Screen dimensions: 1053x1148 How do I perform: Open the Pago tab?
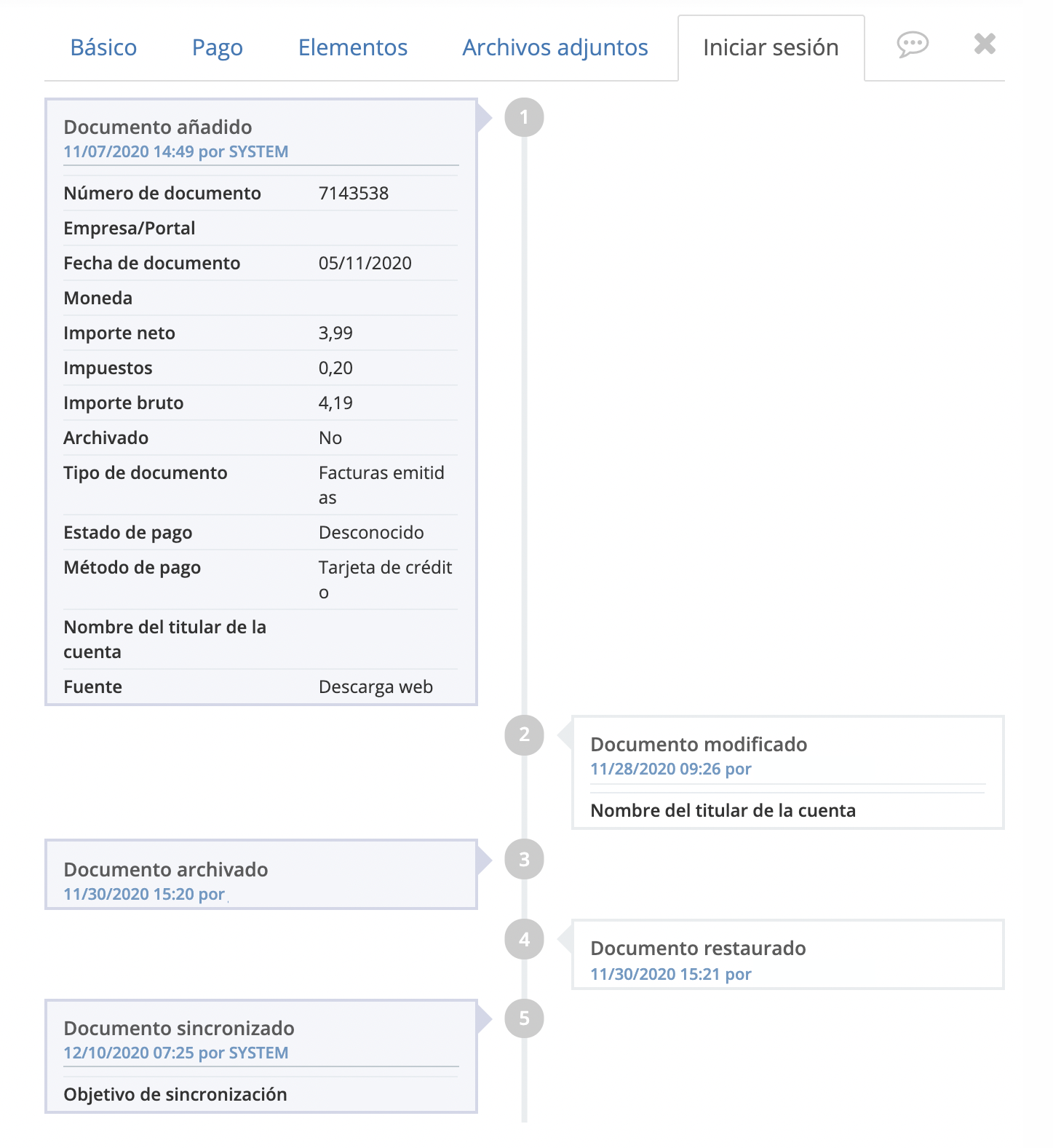(218, 47)
